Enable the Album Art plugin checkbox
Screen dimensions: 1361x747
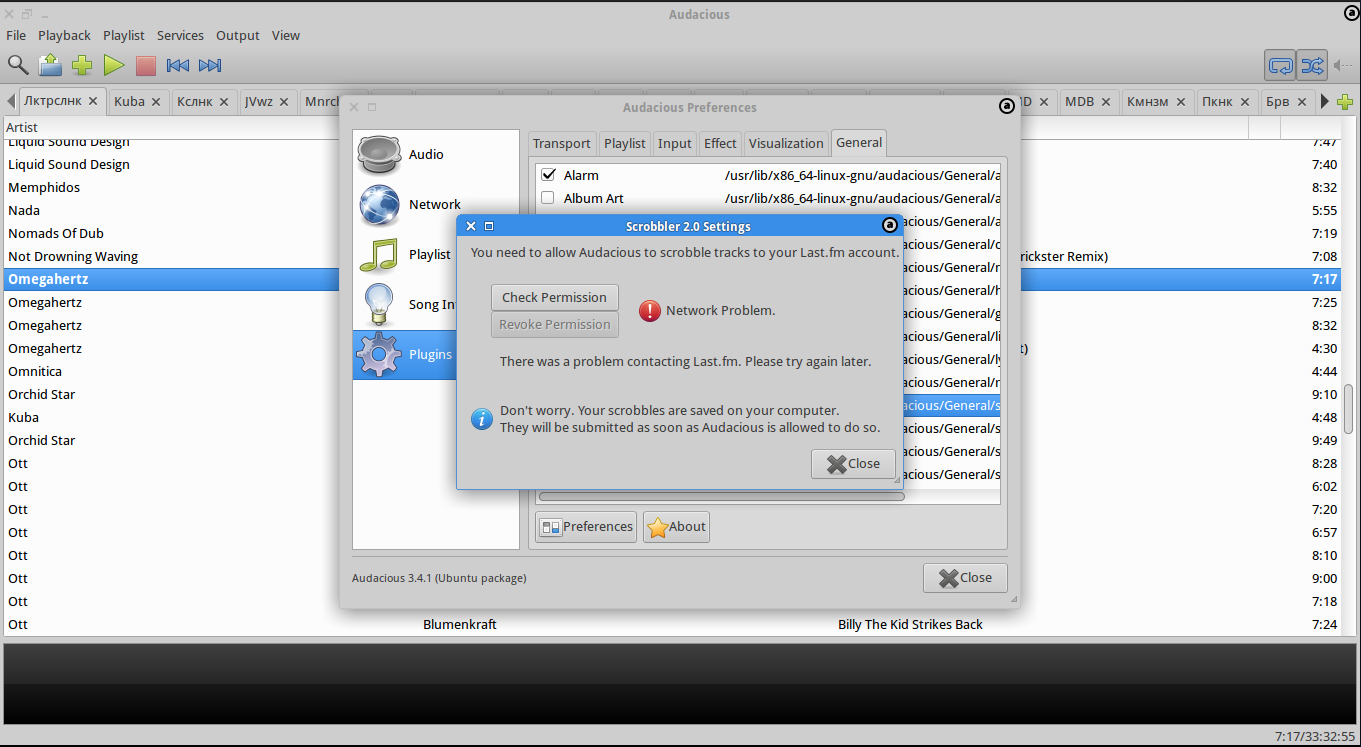(547, 198)
